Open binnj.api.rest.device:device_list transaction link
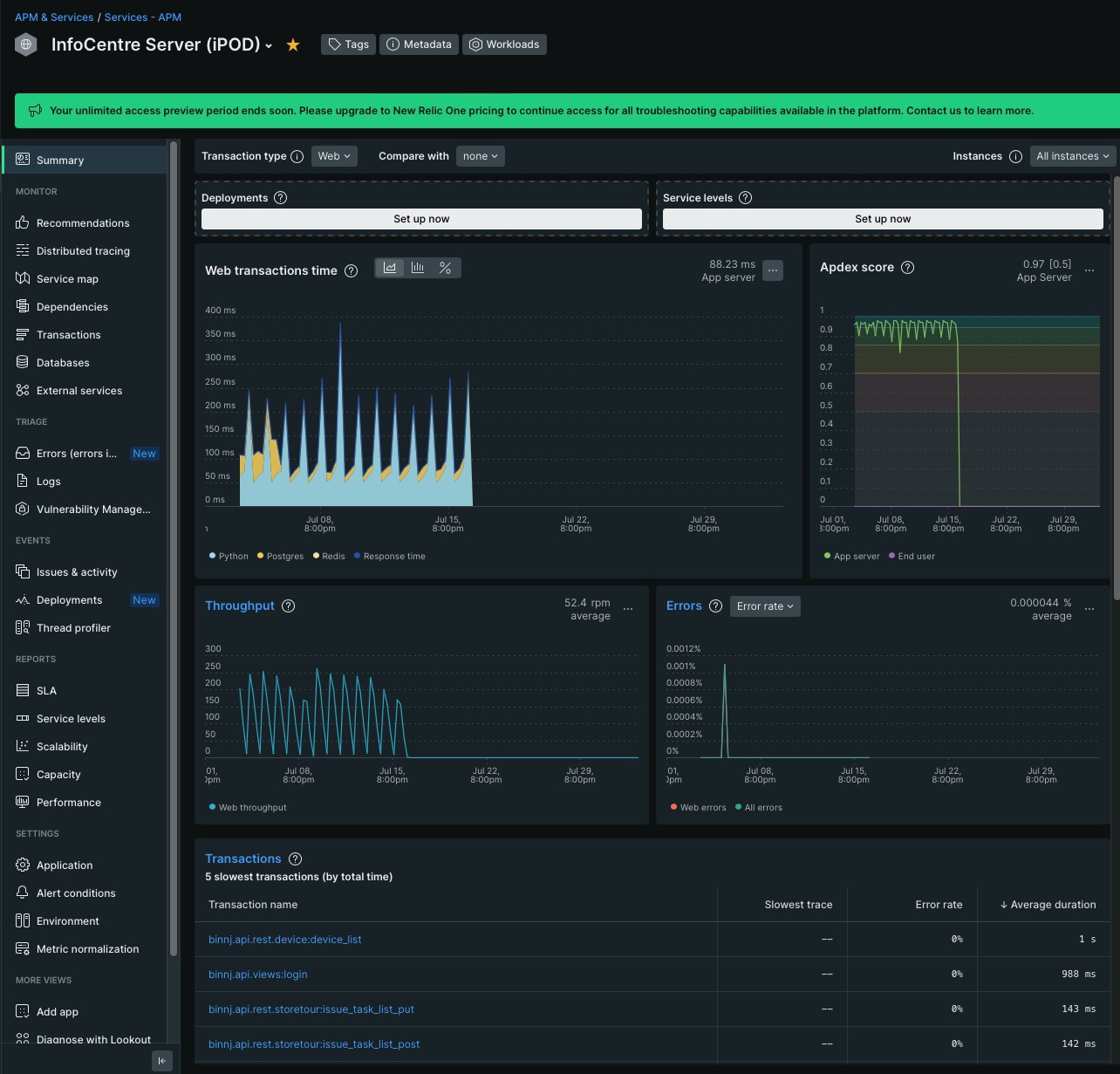 point(285,940)
